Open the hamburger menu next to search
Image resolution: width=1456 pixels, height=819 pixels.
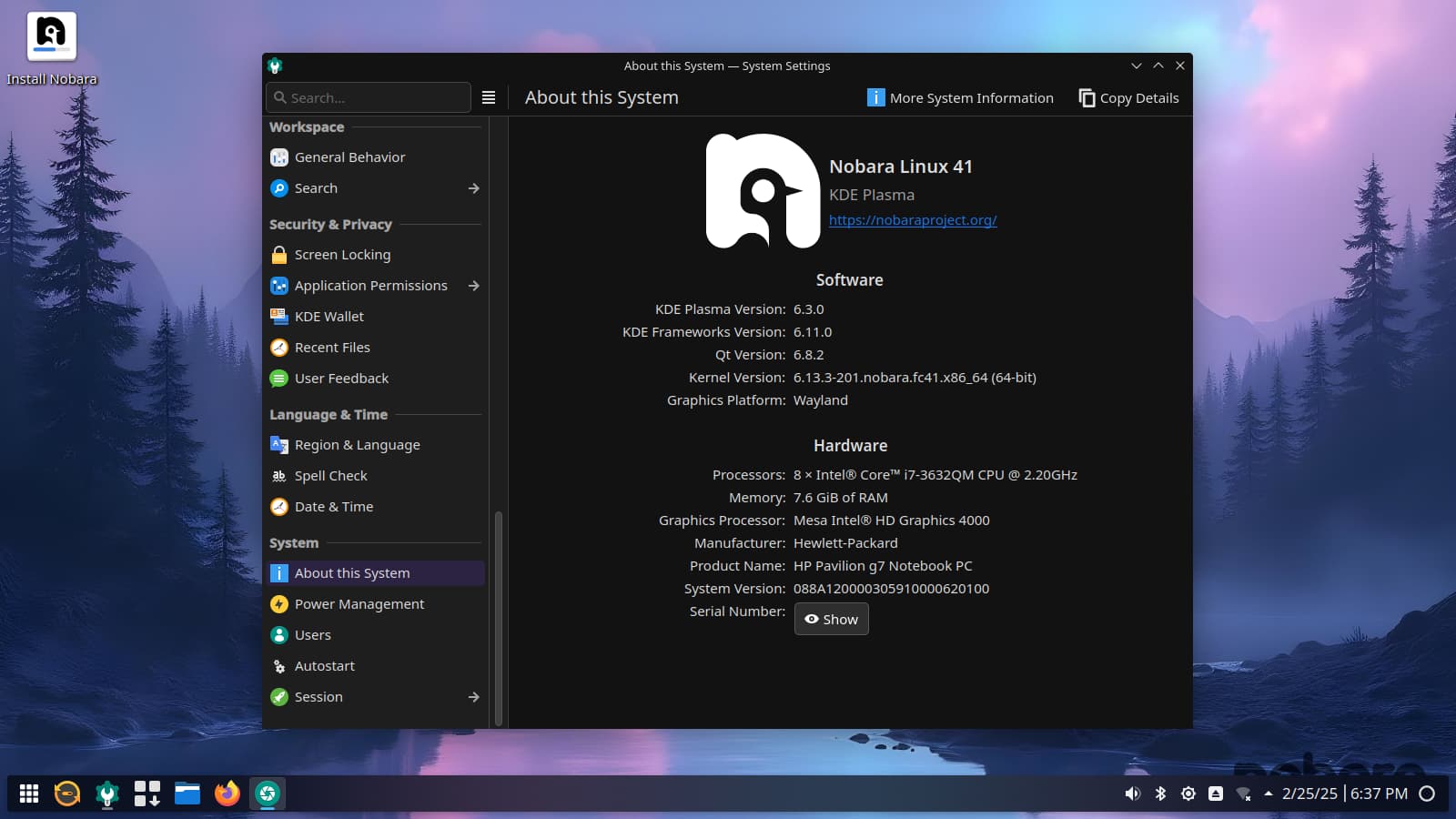pos(489,97)
